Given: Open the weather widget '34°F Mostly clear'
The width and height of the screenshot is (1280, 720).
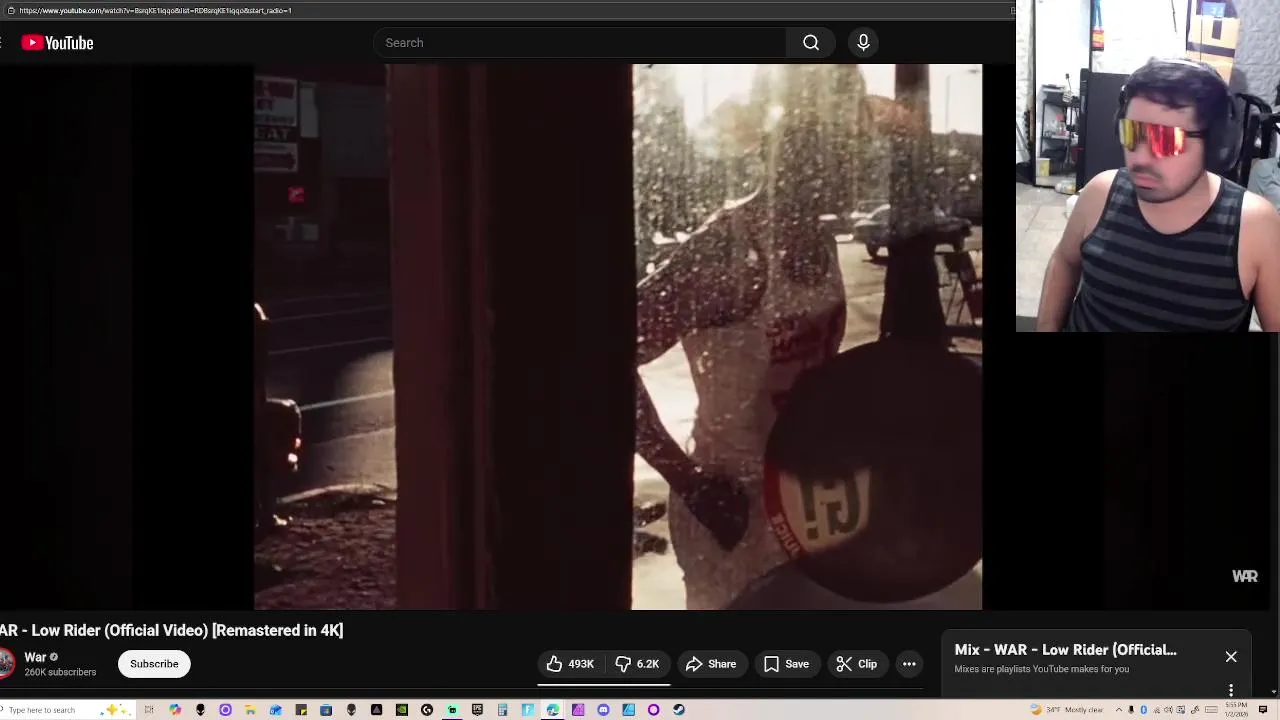Looking at the screenshot, I should click(1067, 710).
